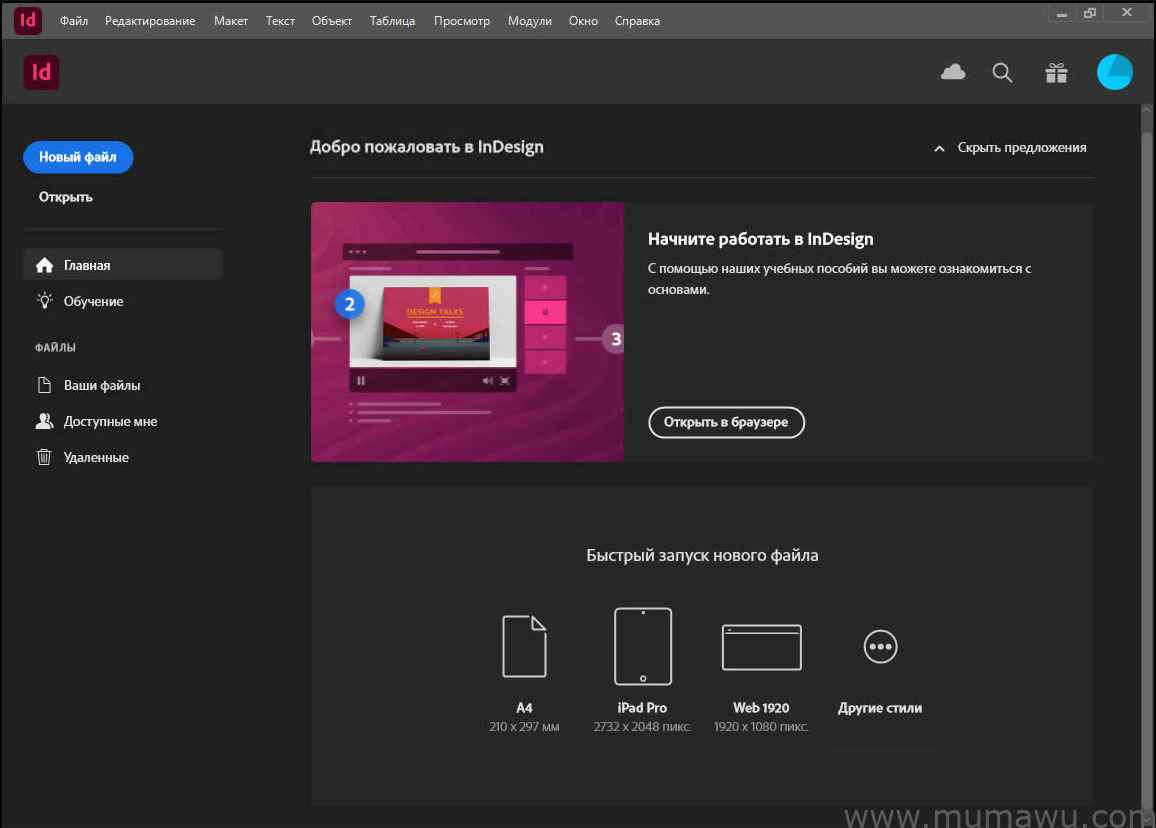Screen dimensions: 1156x828
Task: Click the Creative Cloud storage cloud icon
Action: (x=952, y=72)
